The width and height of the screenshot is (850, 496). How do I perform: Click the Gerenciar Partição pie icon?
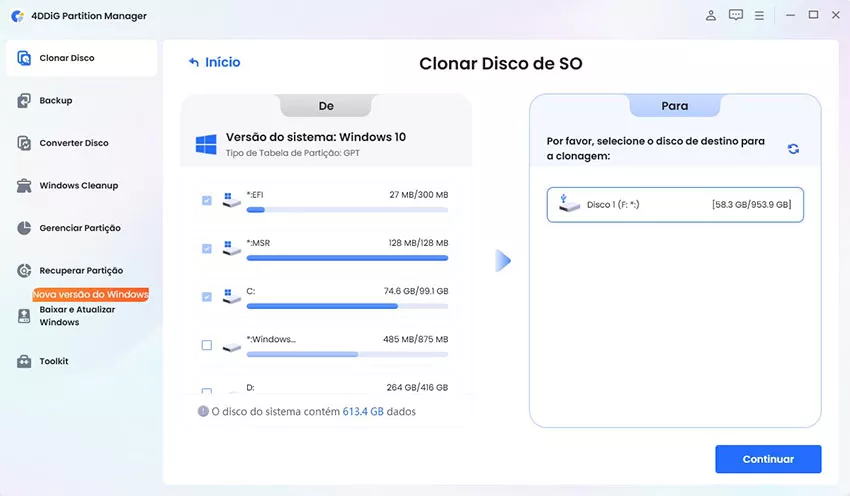[x=24, y=228]
